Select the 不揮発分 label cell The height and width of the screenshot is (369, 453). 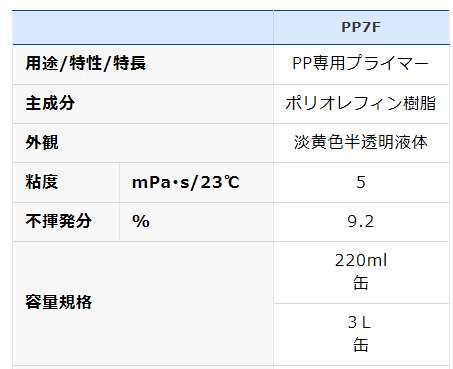66,222
